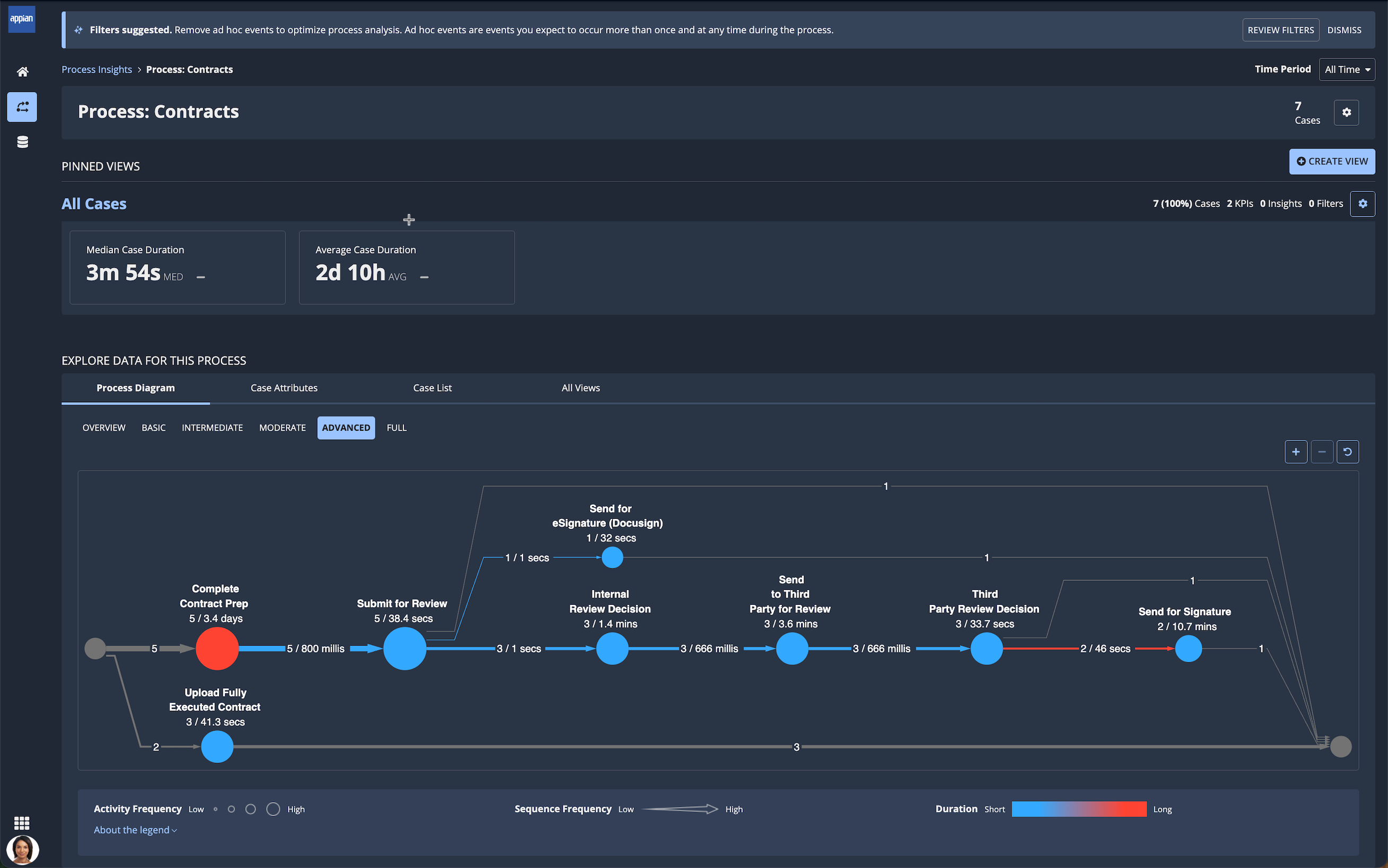Click the sparkle icon in filters banner
This screenshot has height=868, width=1388.
tap(78, 30)
